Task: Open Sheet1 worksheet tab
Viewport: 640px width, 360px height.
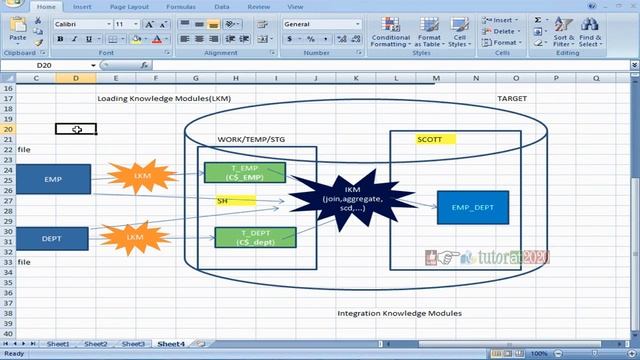Action: pyautogui.click(x=58, y=344)
